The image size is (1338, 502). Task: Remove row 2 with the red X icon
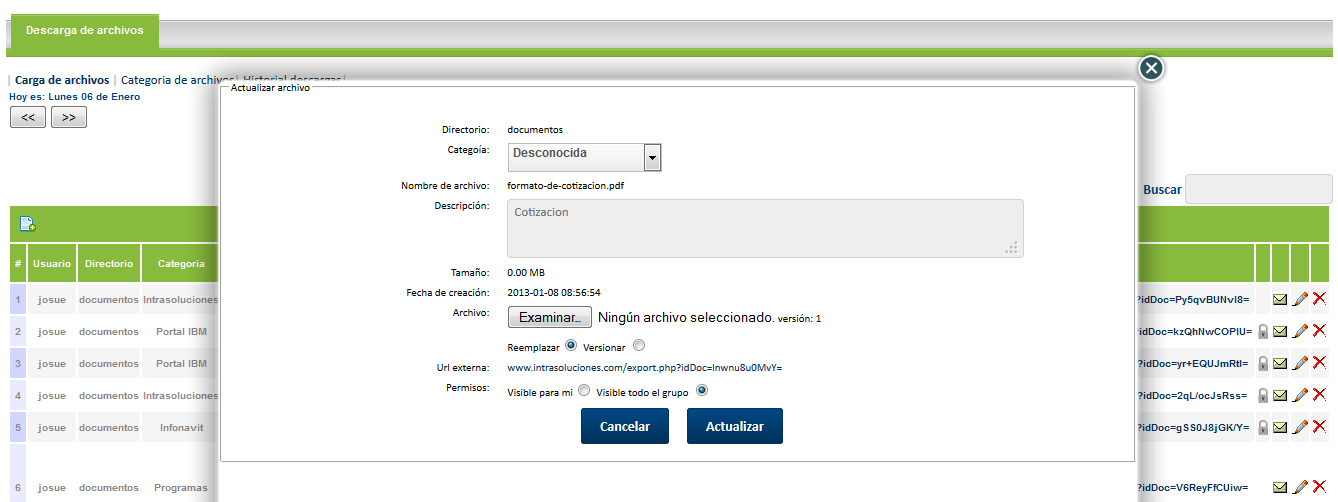point(1319,331)
